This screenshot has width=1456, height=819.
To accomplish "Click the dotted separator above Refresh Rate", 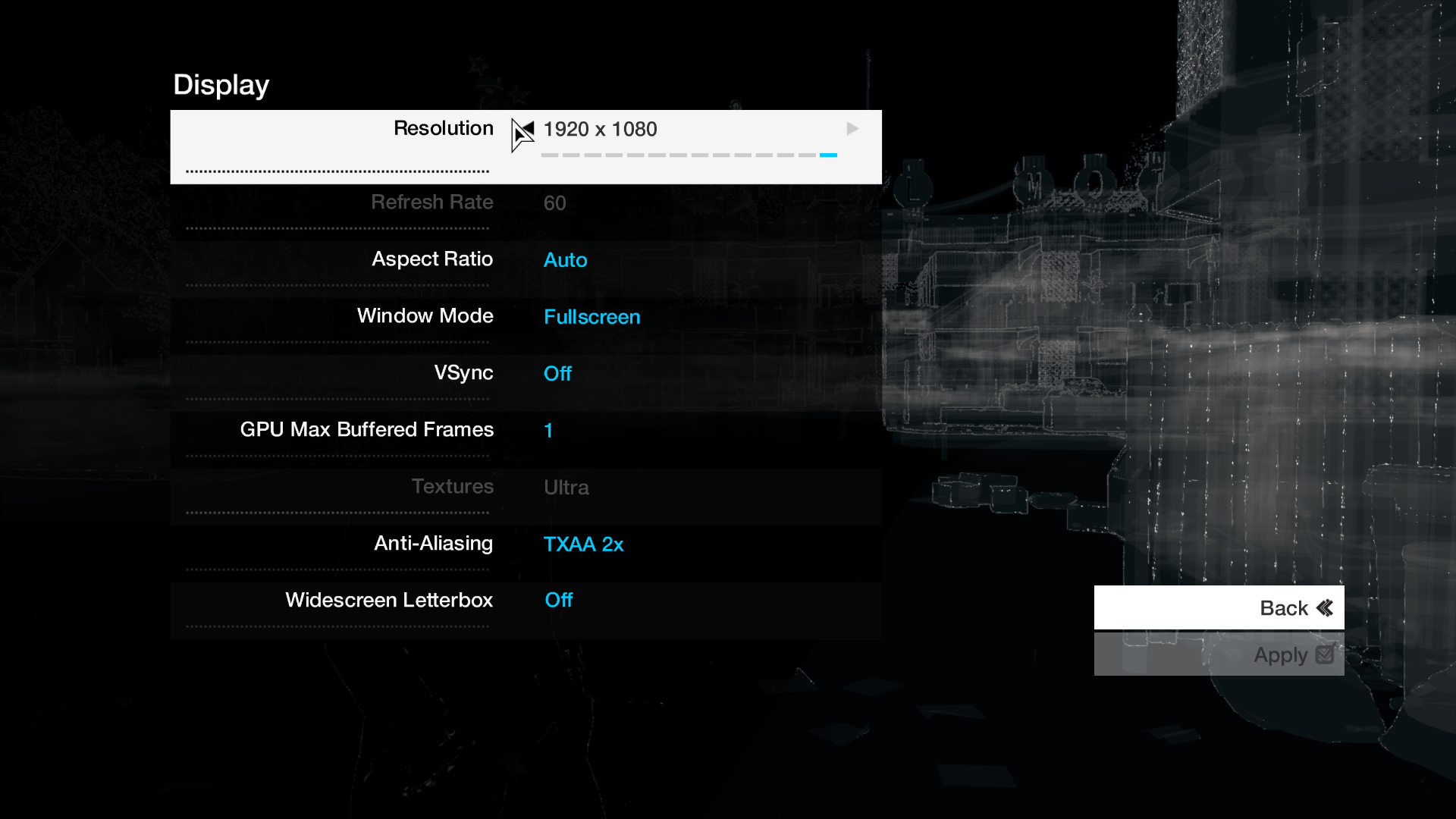I will tap(337, 170).
